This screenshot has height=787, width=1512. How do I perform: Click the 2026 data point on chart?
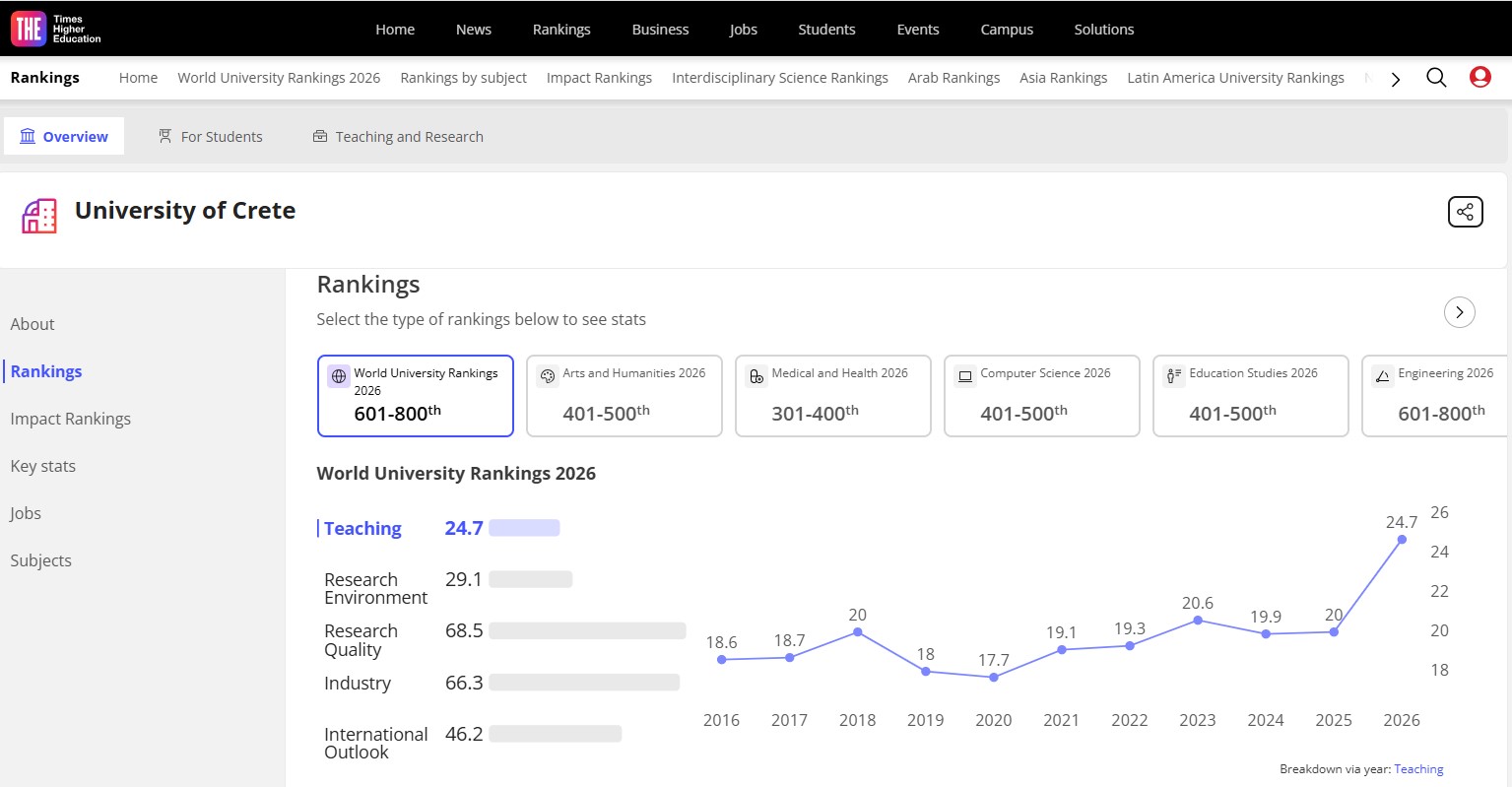tap(1402, 540)
